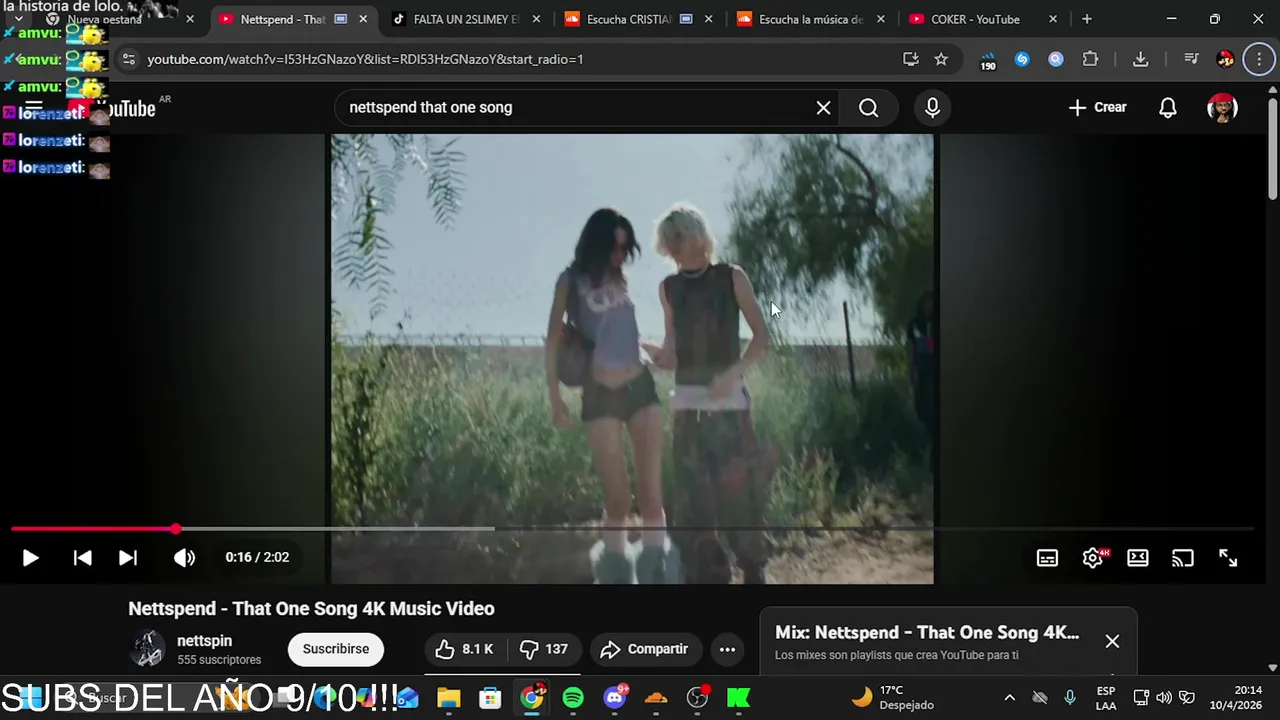Open YouTube account avatar menu
This screenshot has width=1280, height=720.
1222,107
